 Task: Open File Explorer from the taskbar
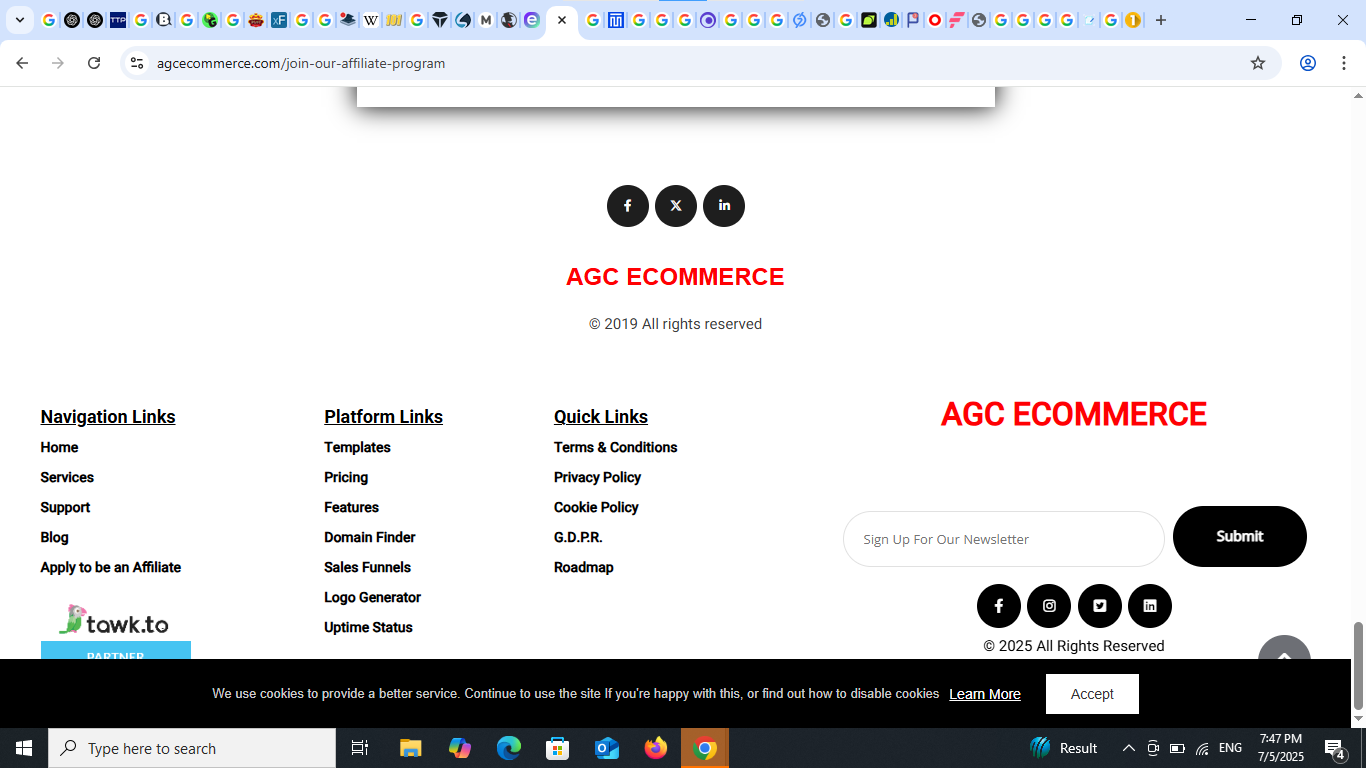click(411, 748)
